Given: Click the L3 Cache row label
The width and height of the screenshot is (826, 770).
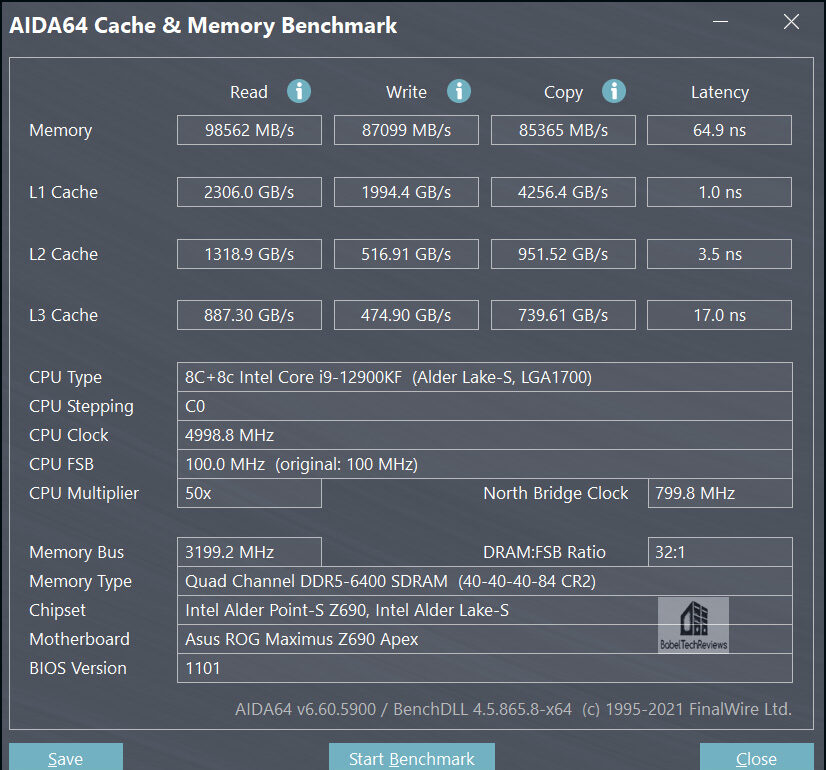Looking at the screenshot, I should click(63, 315).
